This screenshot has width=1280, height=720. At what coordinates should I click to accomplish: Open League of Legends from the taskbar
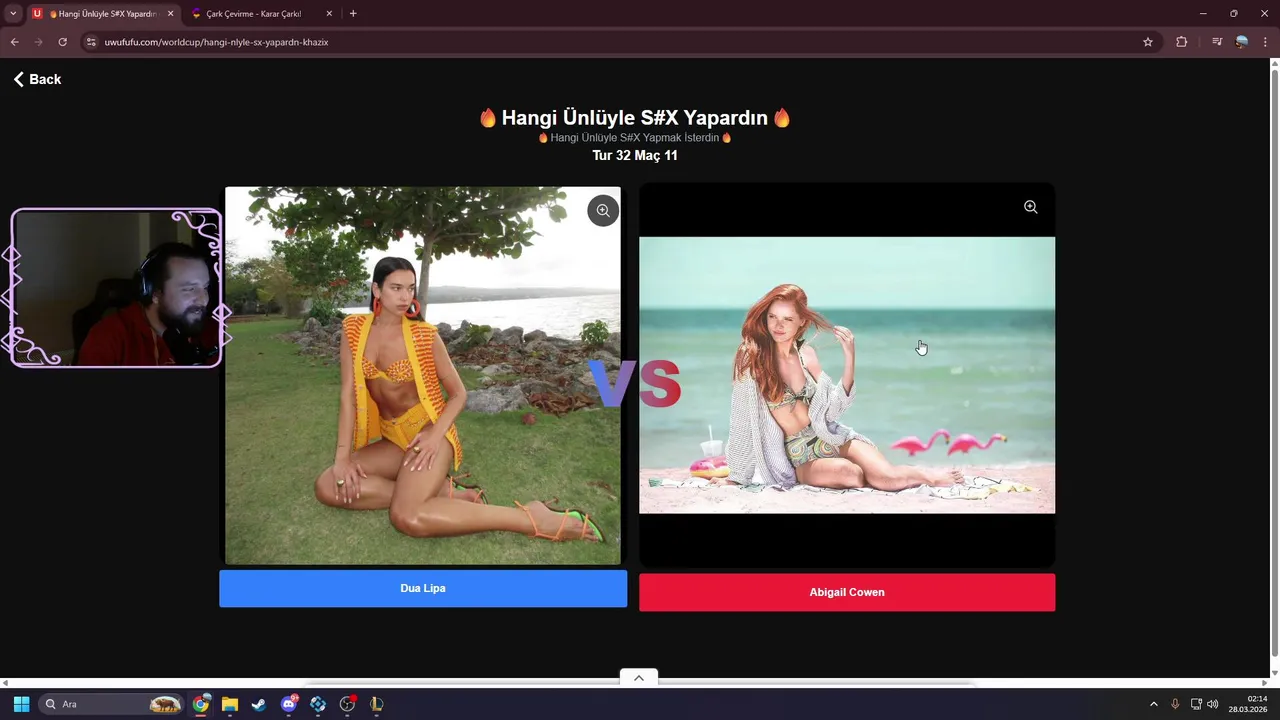[377, 704]
